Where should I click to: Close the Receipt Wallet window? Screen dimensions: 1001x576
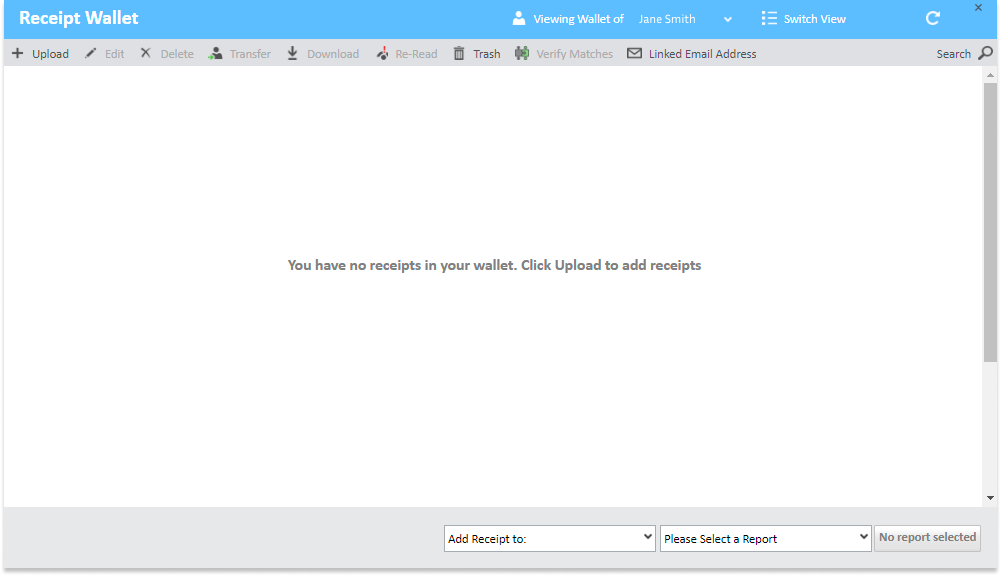978,8
